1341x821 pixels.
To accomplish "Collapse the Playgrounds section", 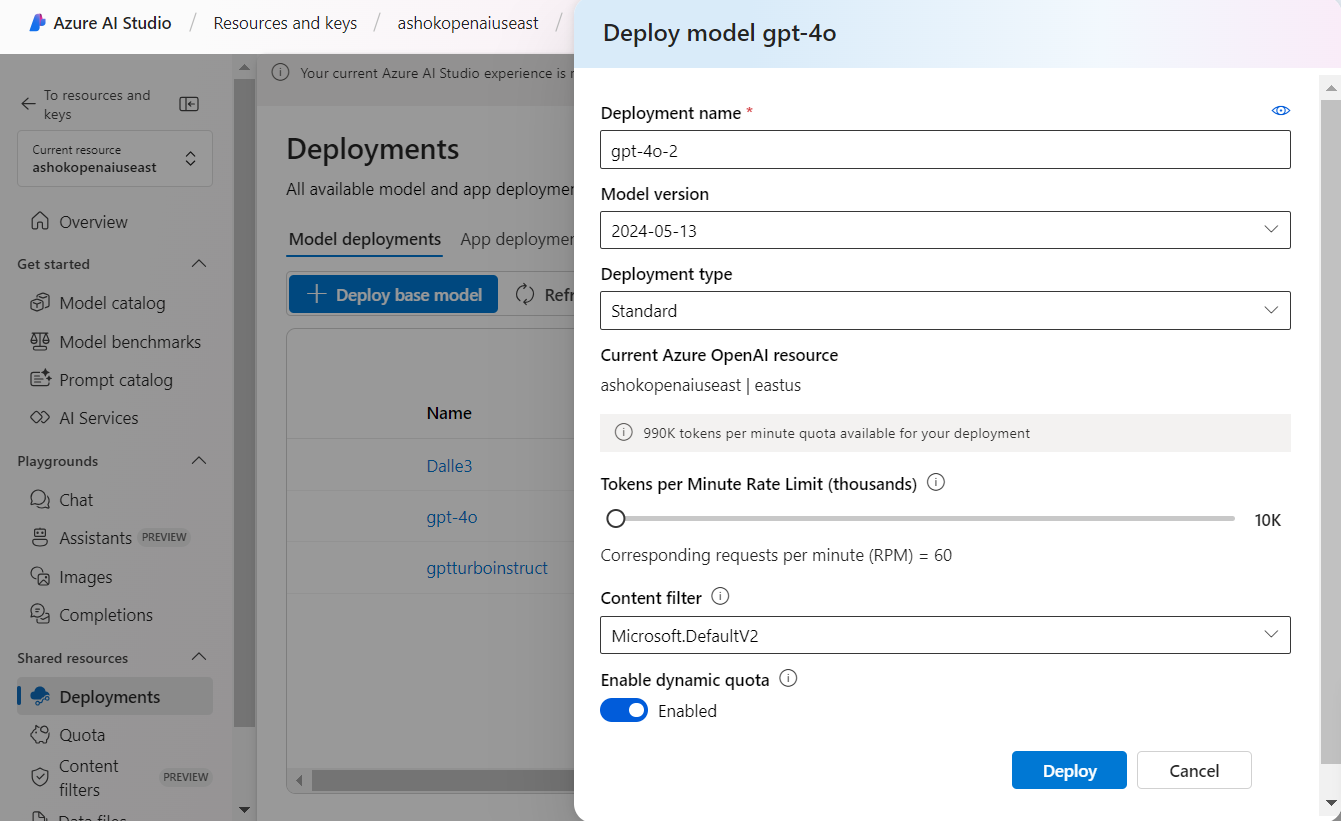I will click(x=199, y=461).
